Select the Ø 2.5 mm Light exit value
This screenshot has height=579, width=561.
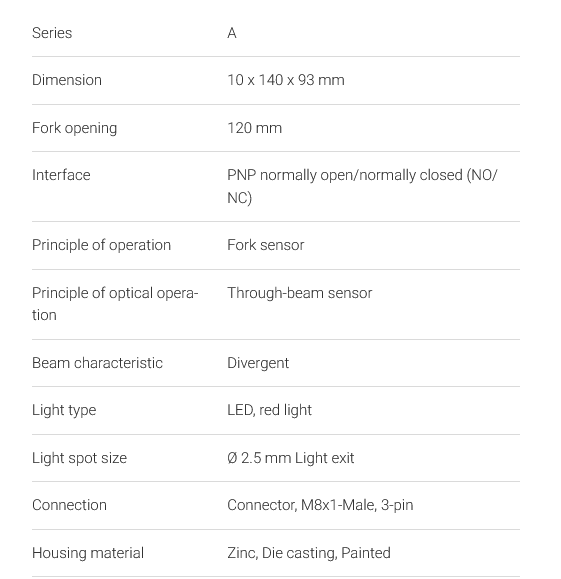tap(291, 458)
